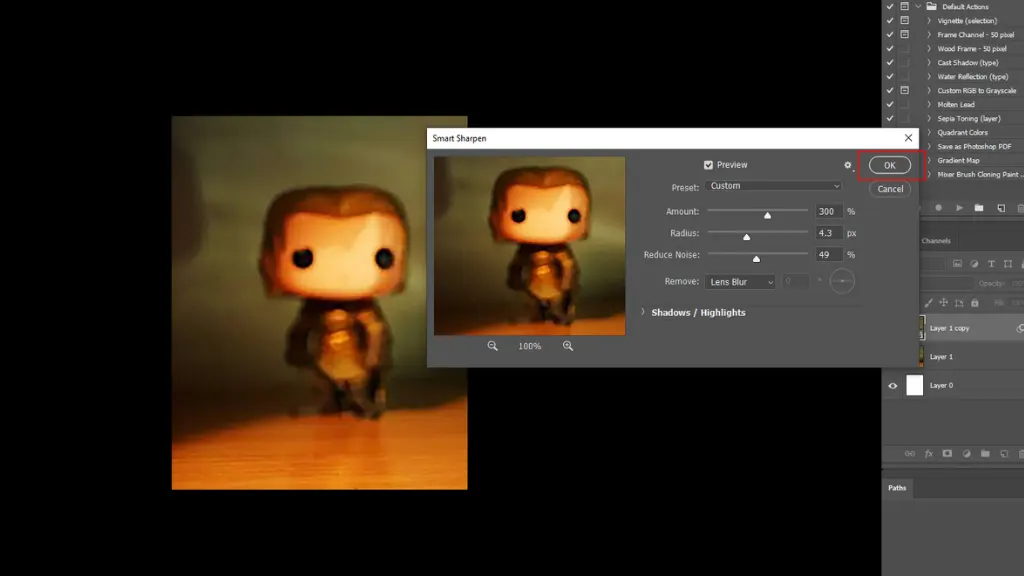Image resolution: width=1024 pixels, height=576 pixels.
Task: Add a layer mask
Action: (947, 453)
